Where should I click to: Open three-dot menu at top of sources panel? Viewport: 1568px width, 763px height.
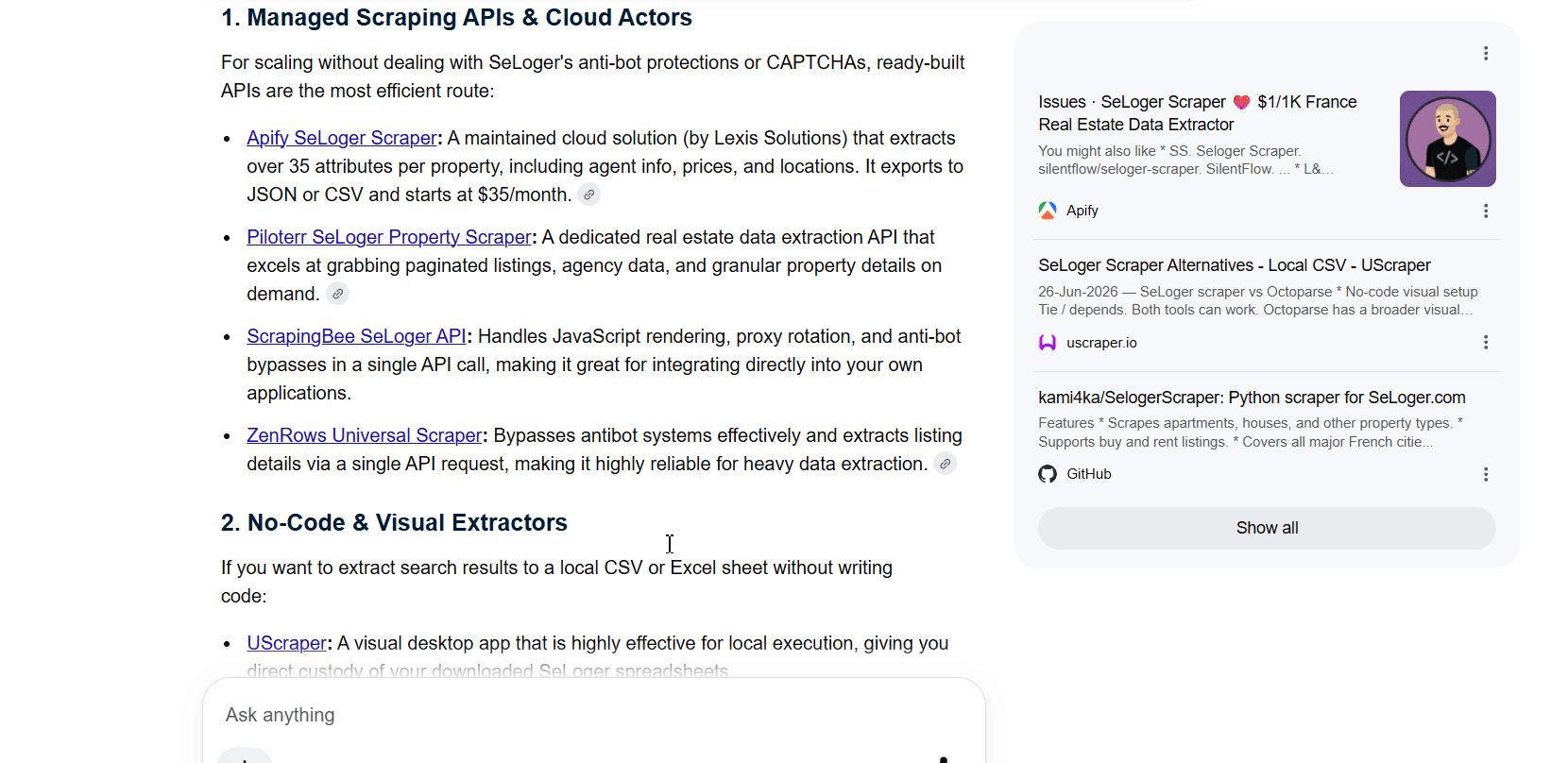[1486, 53]
